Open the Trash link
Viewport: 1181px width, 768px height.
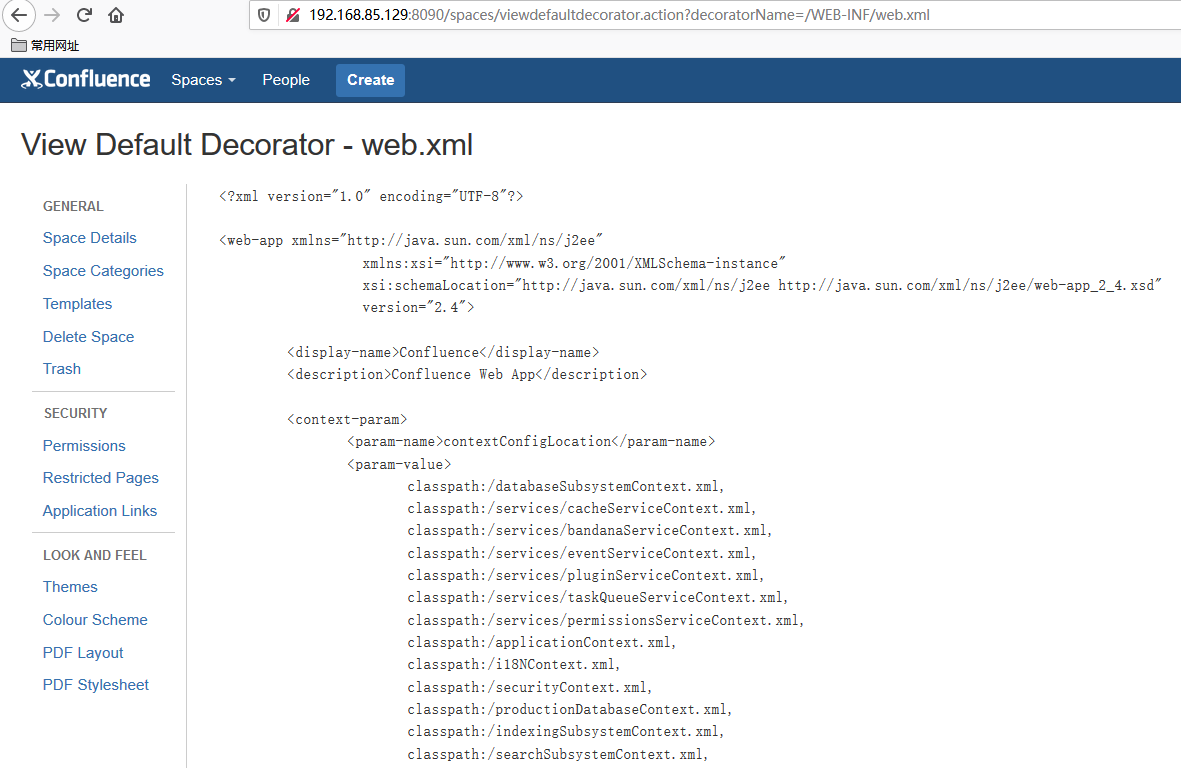tap(61, 368)
